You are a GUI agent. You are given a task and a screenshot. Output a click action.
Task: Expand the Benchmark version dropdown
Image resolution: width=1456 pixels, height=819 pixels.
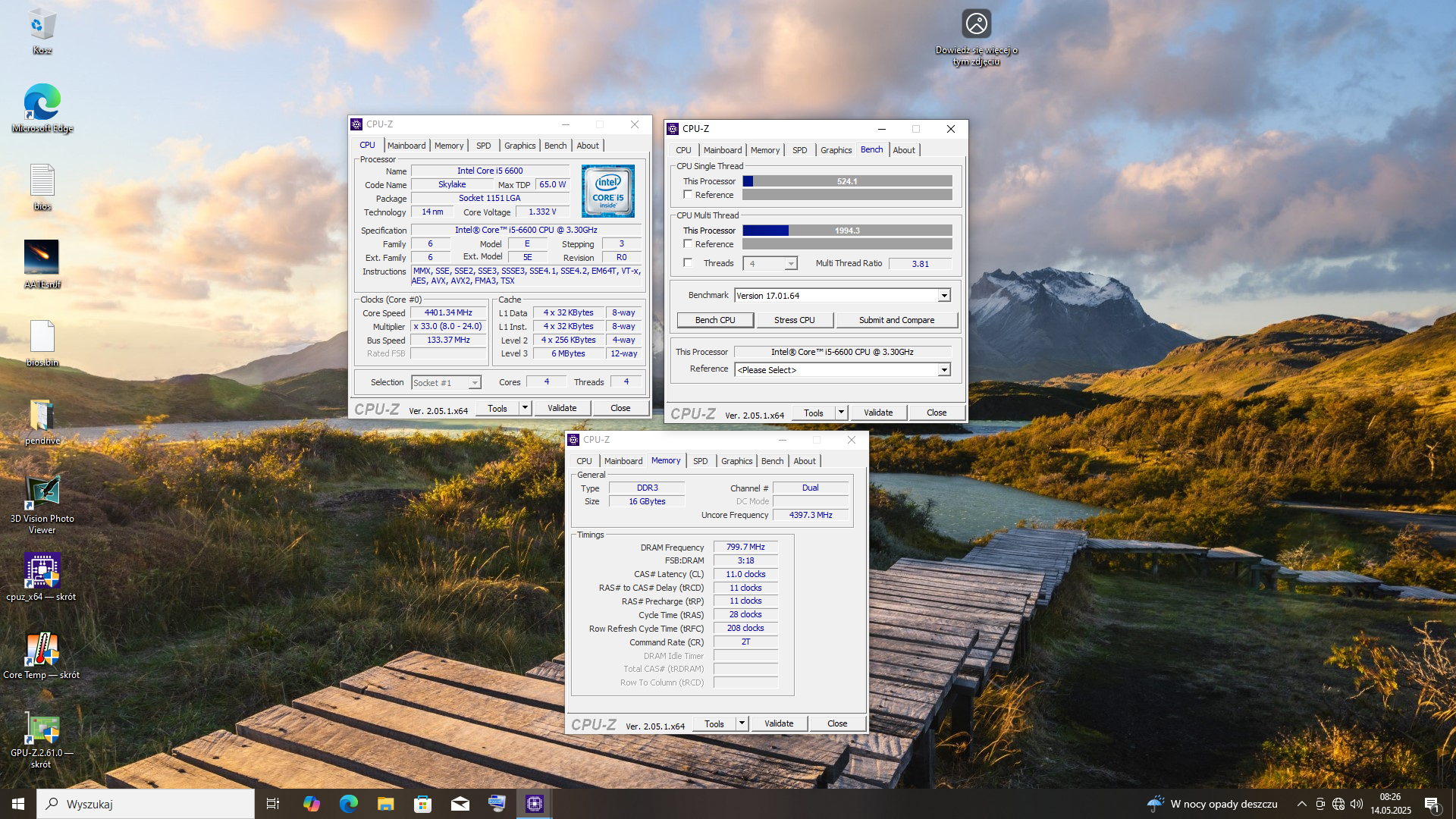point(944,296)
